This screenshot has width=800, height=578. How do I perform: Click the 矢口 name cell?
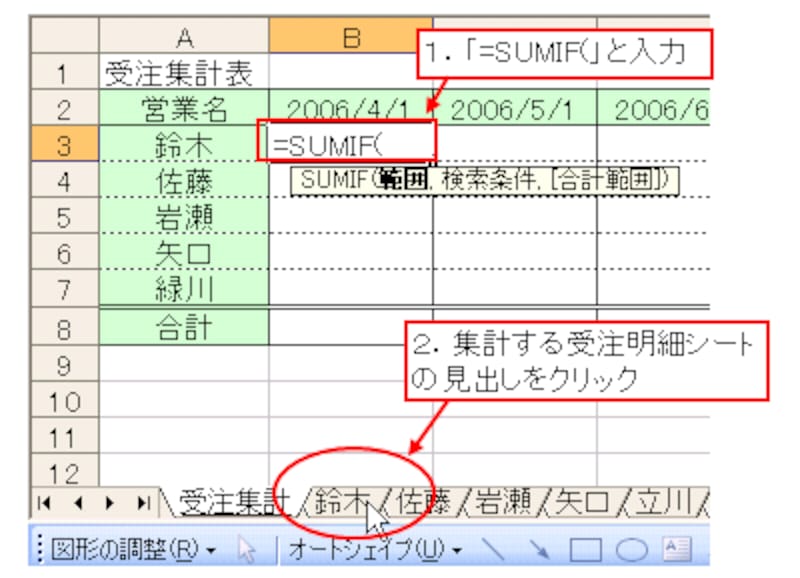tap(184, 253)
